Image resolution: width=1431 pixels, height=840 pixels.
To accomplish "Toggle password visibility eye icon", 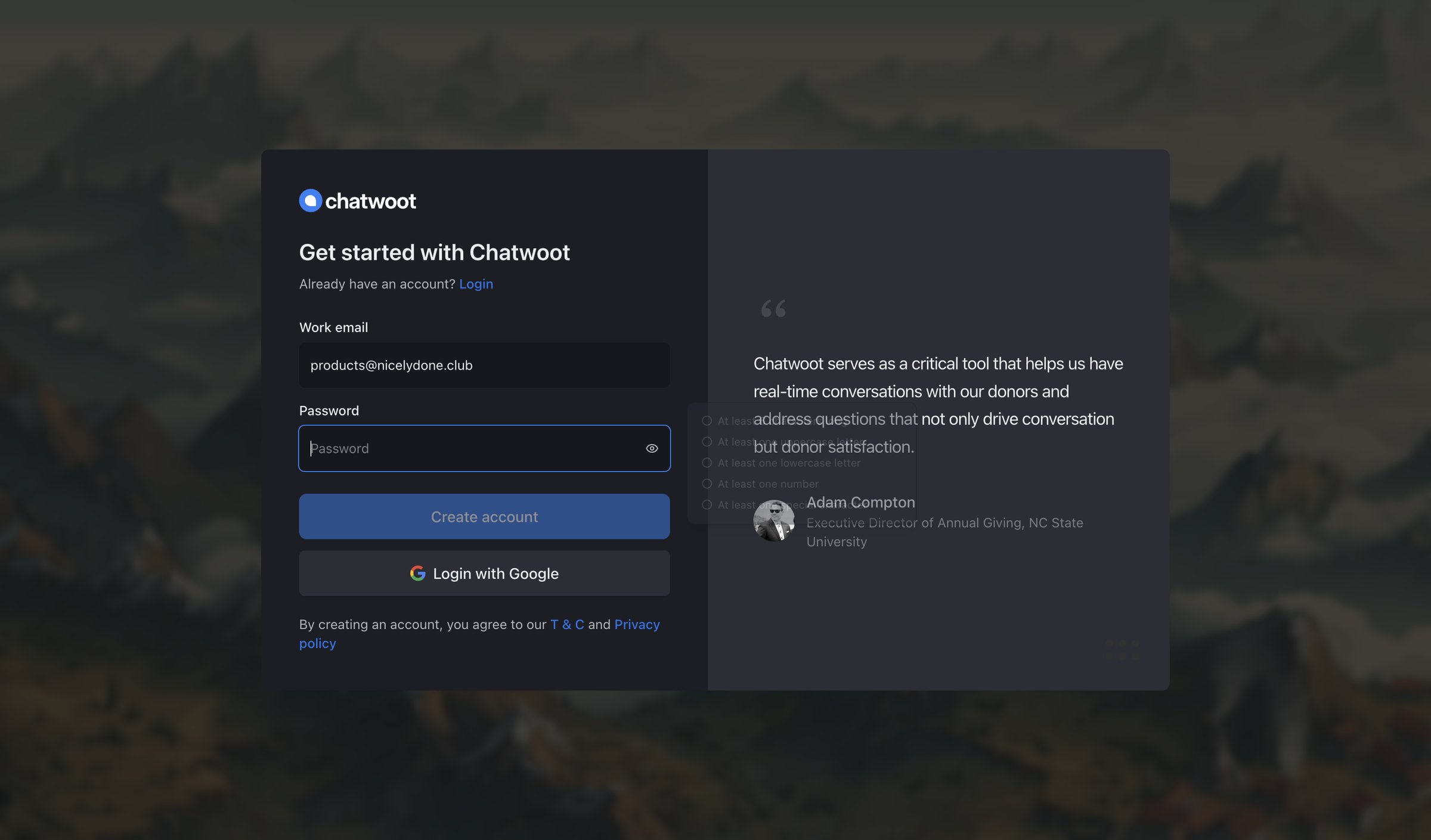I will [x=652, y=448].
